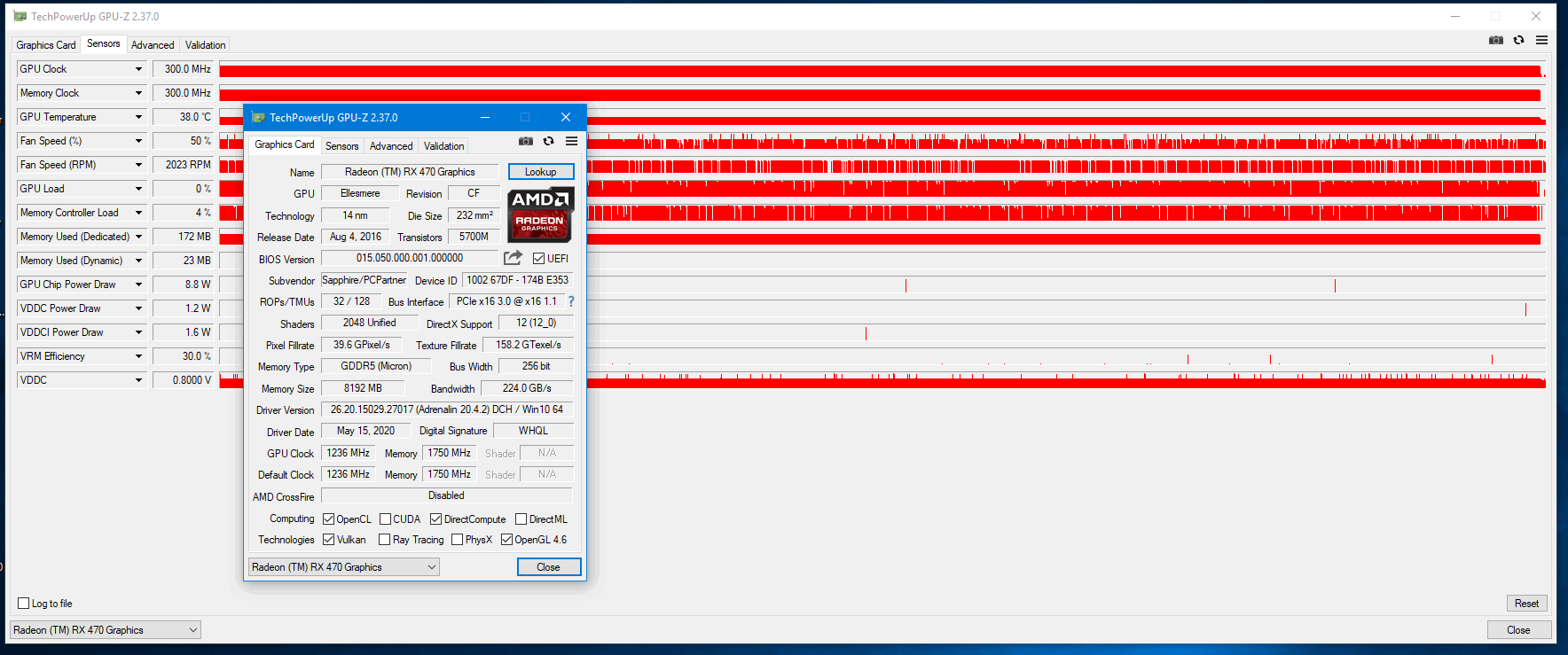The height and width of the screenshot is (655, 1568).
Task: Expand VRM Efficiency dropdown
Action: tap(138, 356)
